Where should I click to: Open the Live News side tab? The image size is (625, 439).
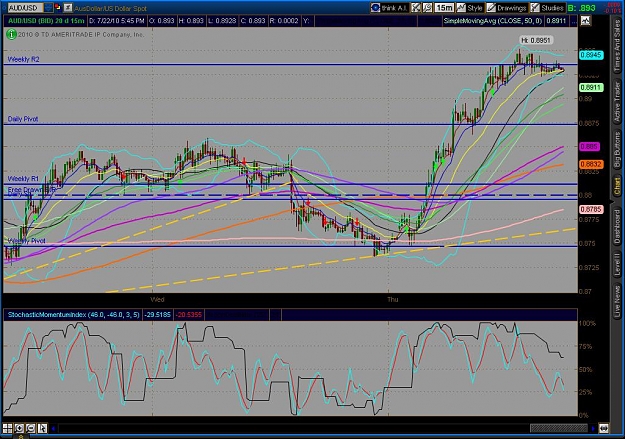point(617,299)
